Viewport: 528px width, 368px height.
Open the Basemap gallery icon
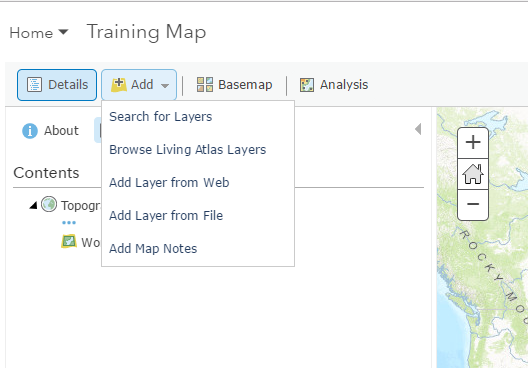pyautogui.click(x=205, y=85)
